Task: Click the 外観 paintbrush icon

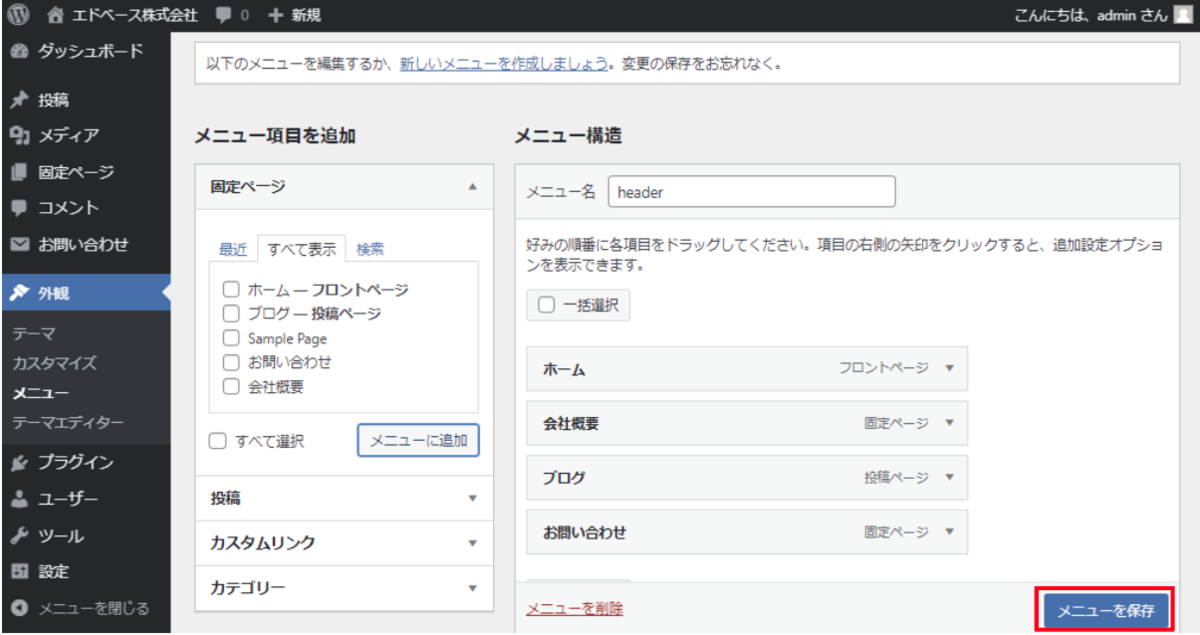Action: point(19,293)
